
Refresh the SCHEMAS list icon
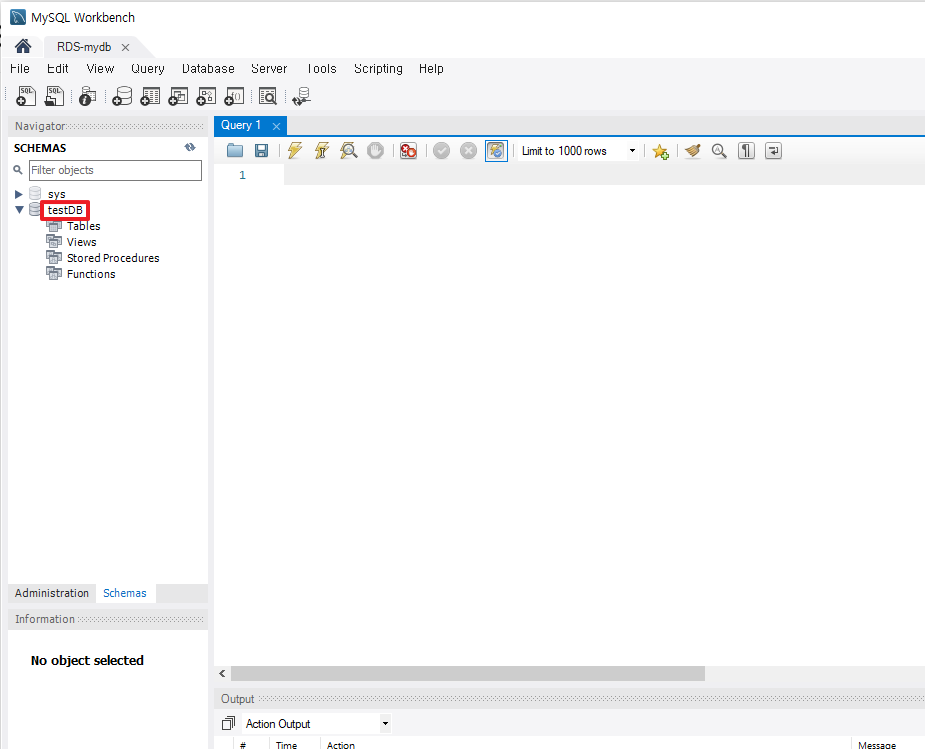point(190,147)
